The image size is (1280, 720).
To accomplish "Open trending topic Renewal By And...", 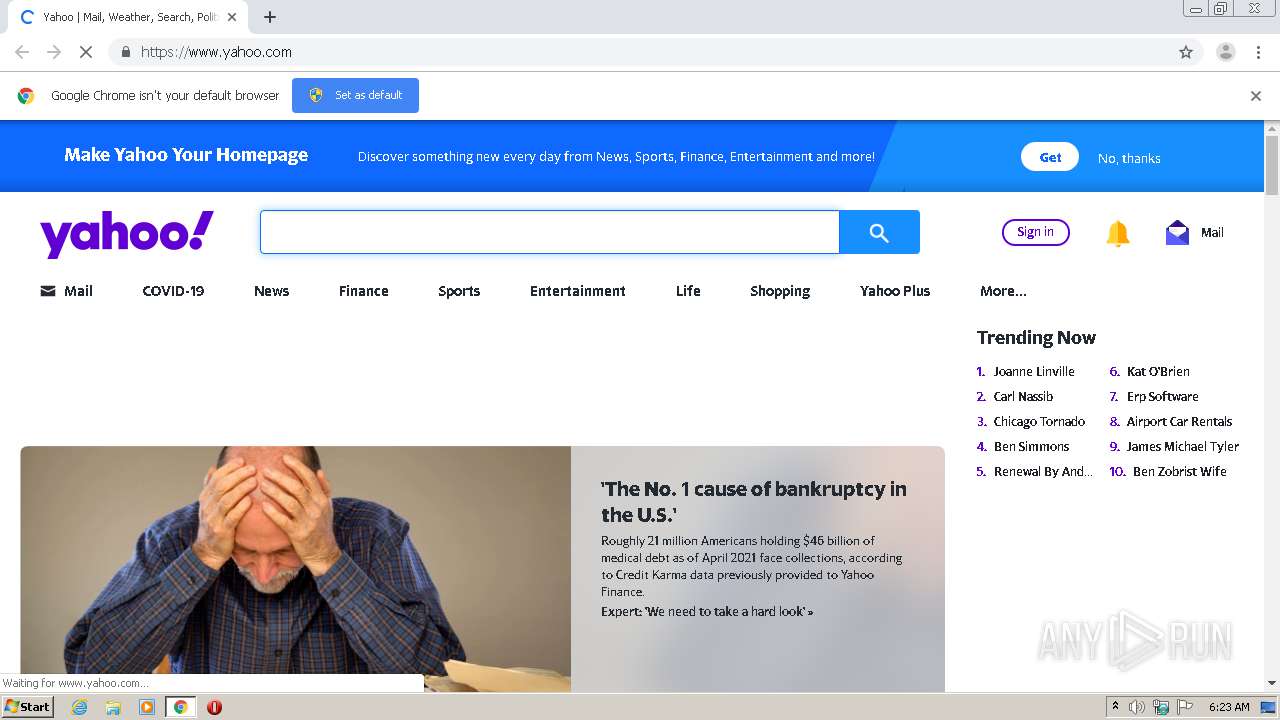I will pyautogui.click(x=1043, y=471).
